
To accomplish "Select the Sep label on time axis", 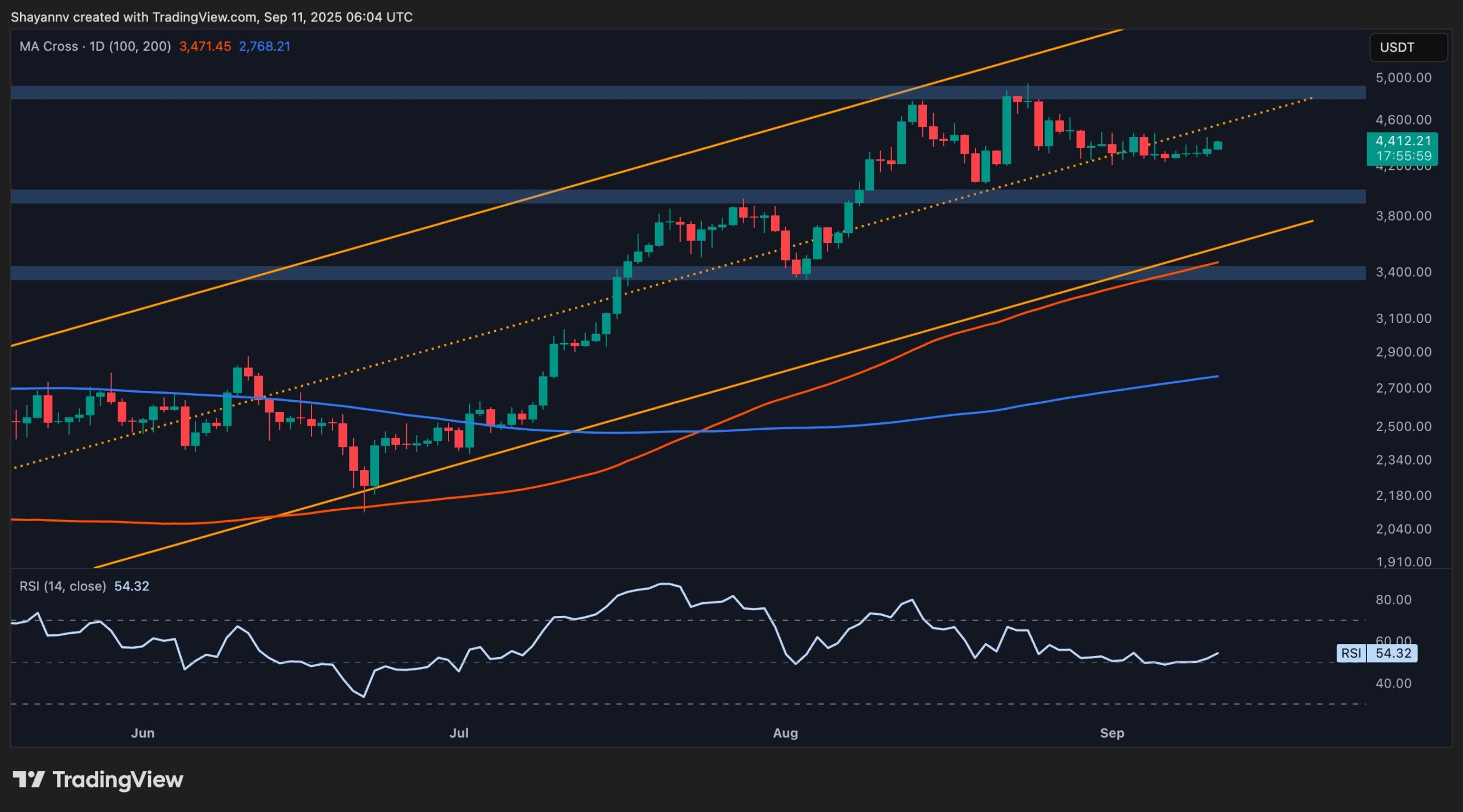I will (x=1112, y=733).
